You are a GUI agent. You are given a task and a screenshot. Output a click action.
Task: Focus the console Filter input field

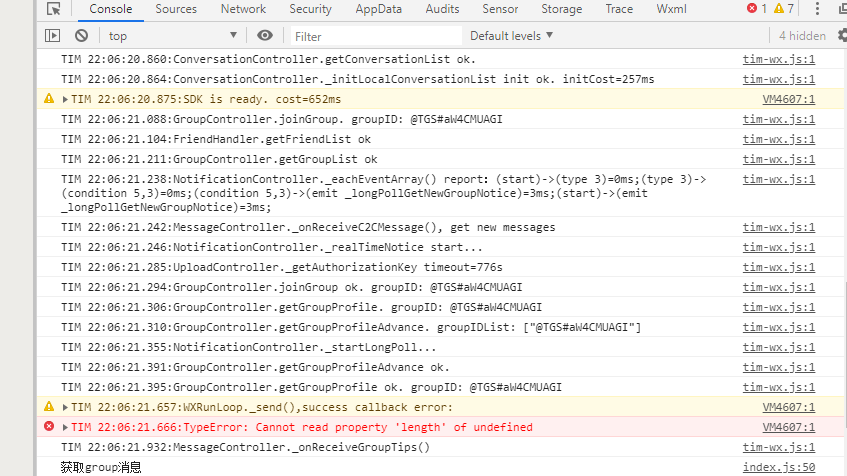tap(377, 36)
